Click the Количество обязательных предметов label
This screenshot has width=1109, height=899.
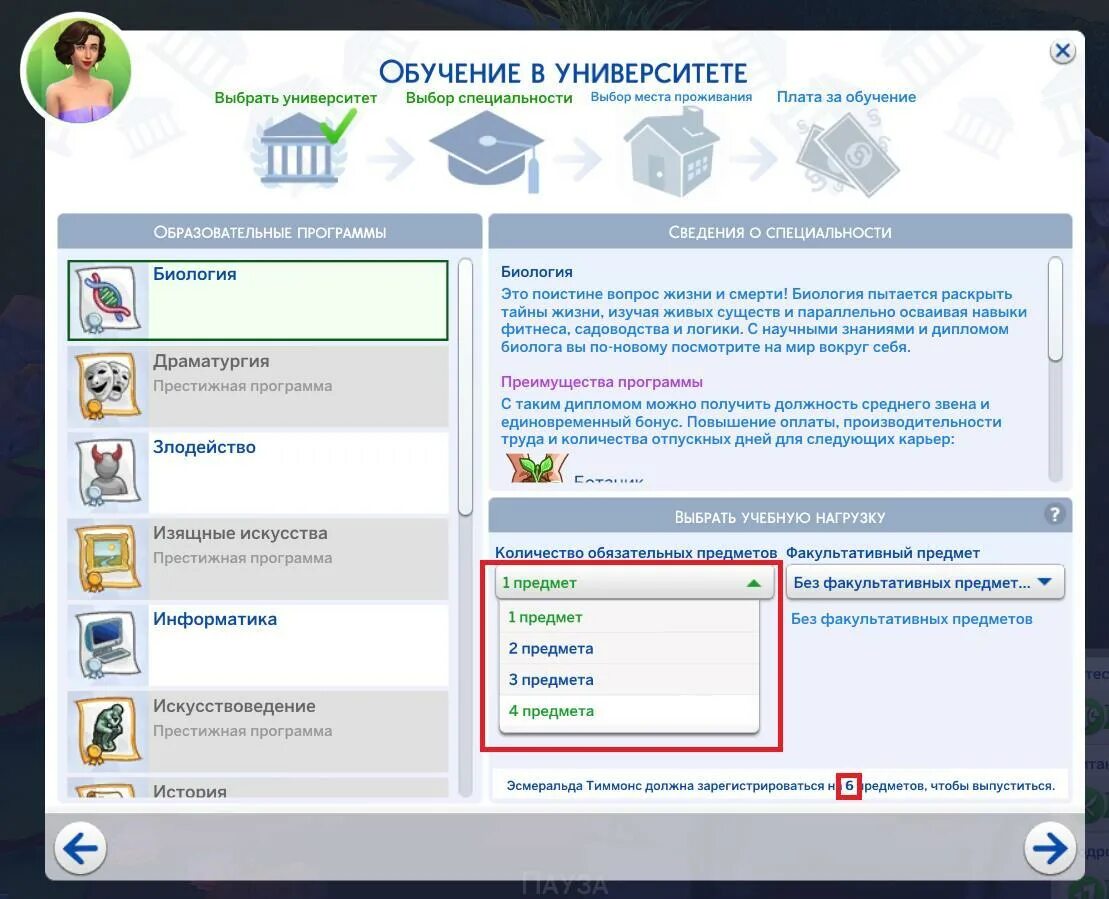[x=636, y=552]
